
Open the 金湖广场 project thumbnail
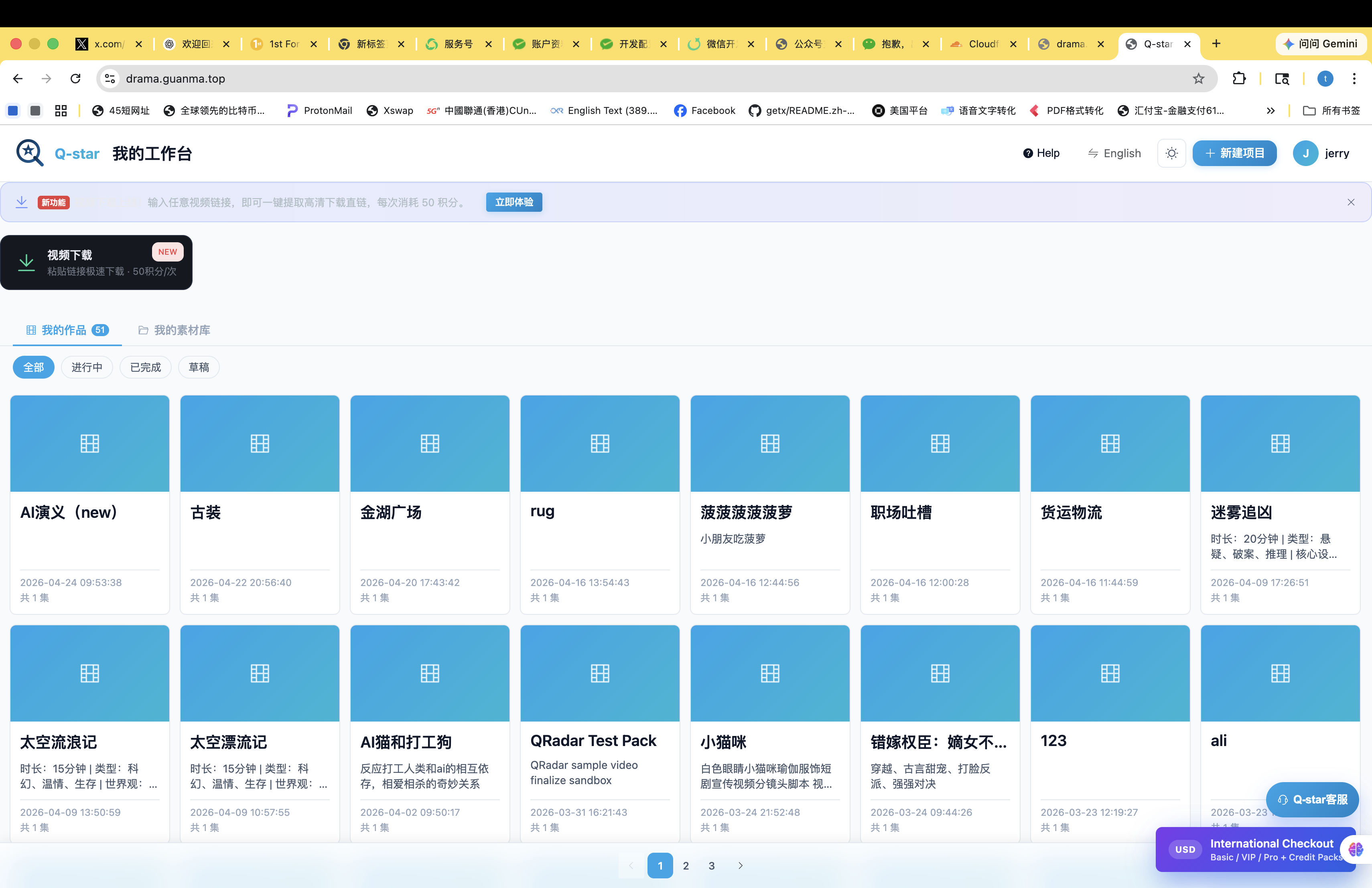[430, 444]
